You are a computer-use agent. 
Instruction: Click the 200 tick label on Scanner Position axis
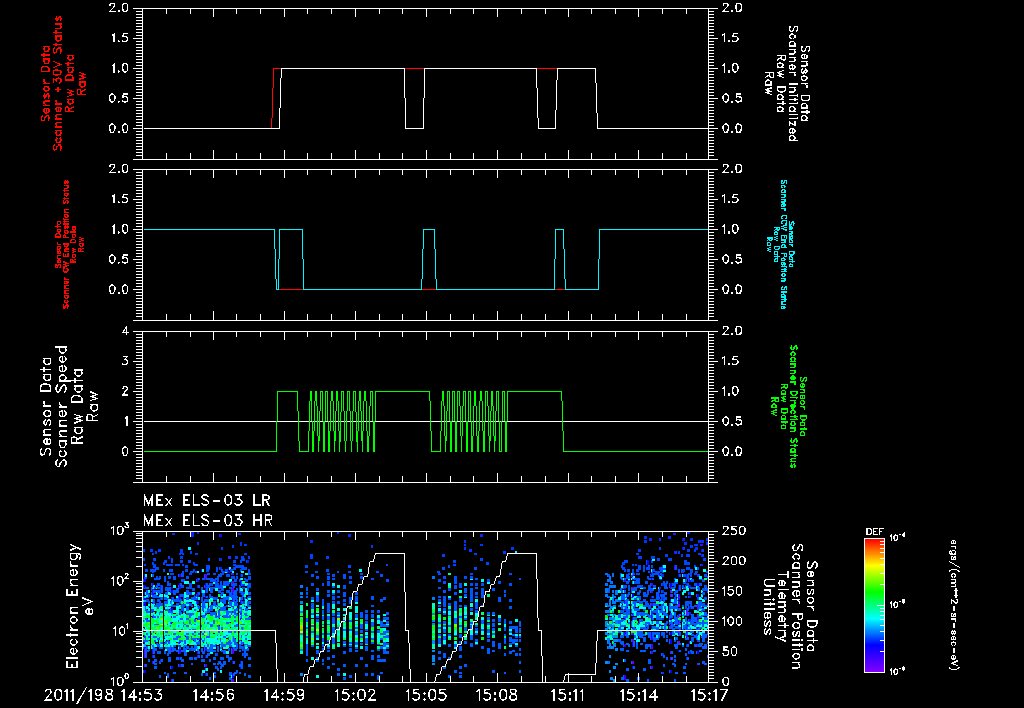[731, 561]
